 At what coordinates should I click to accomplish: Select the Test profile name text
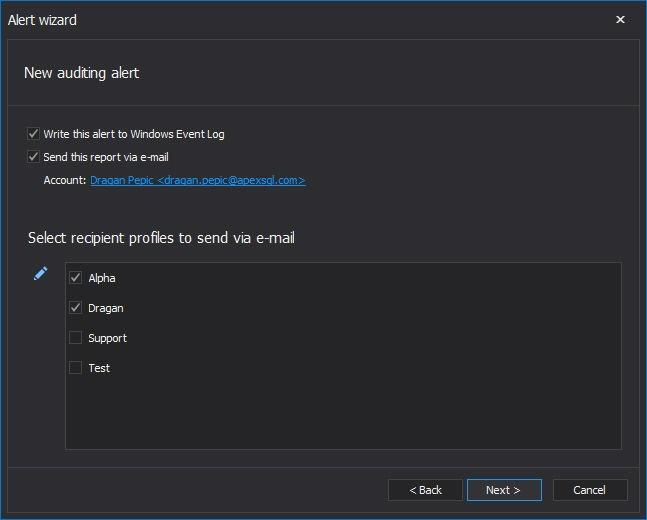click(x=99, y=368)
